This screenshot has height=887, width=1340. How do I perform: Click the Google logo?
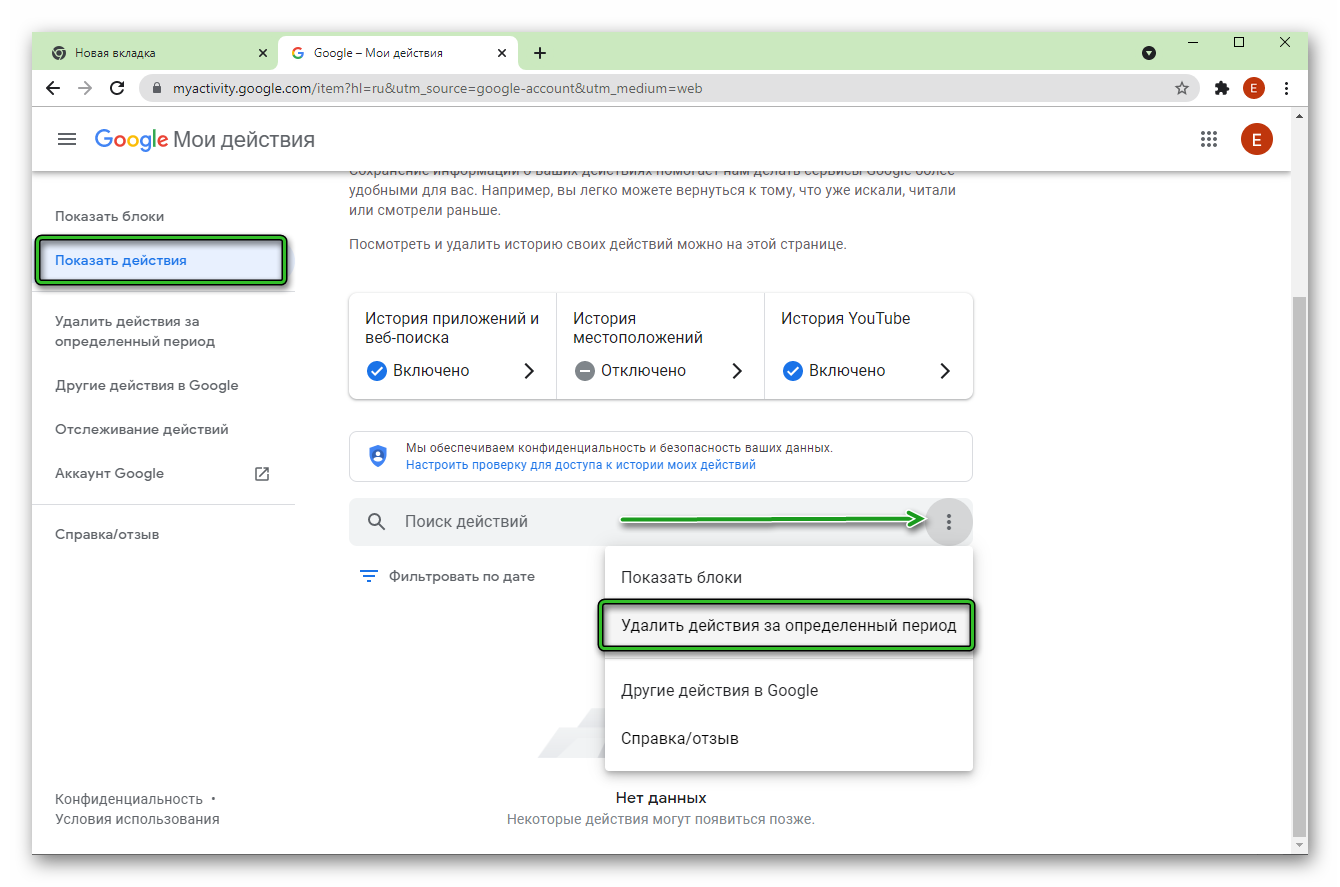pos(131,140)
